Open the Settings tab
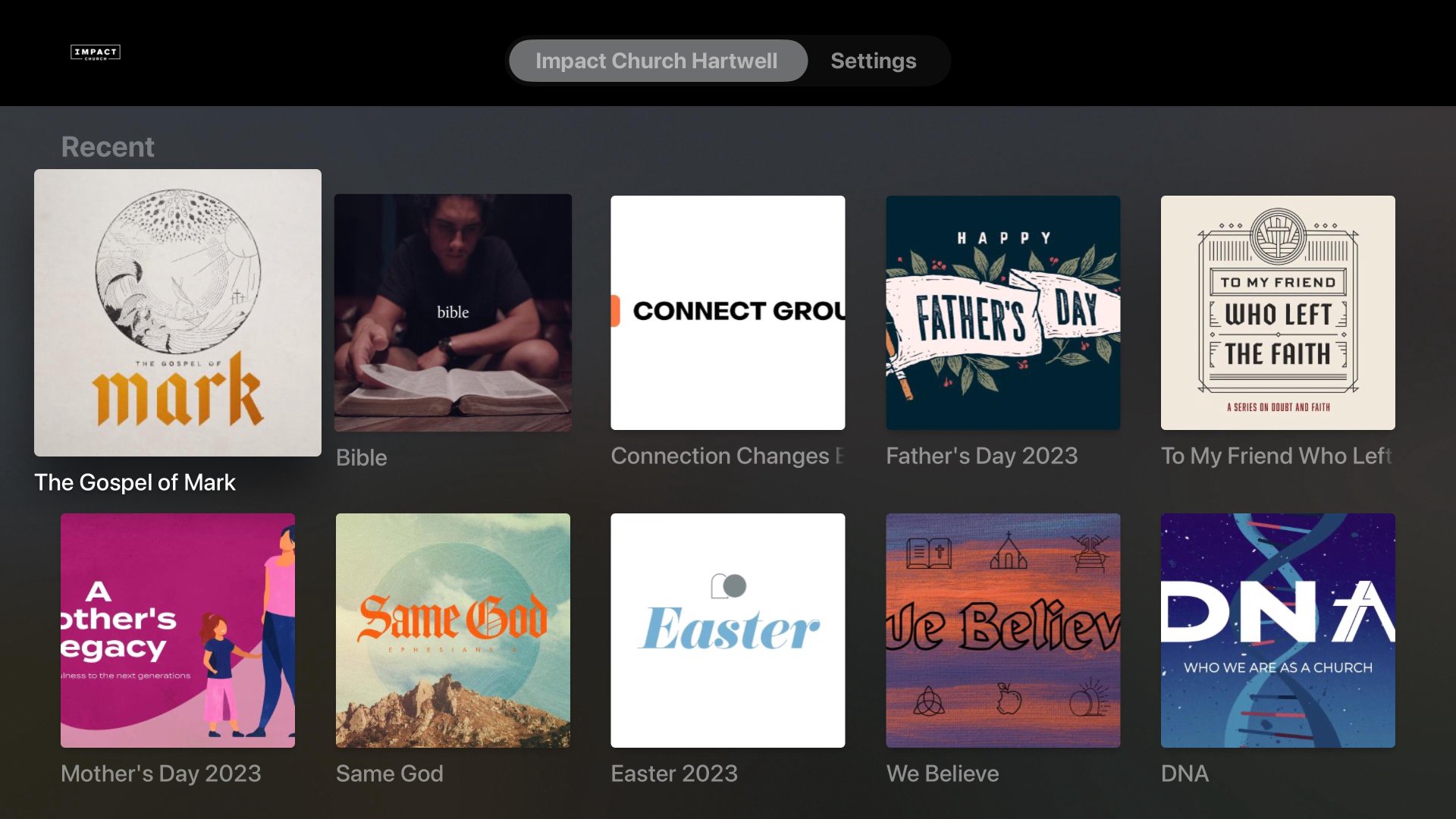Screen dimensions: 1456x819 pyautogui.click(x=873, y=61)
